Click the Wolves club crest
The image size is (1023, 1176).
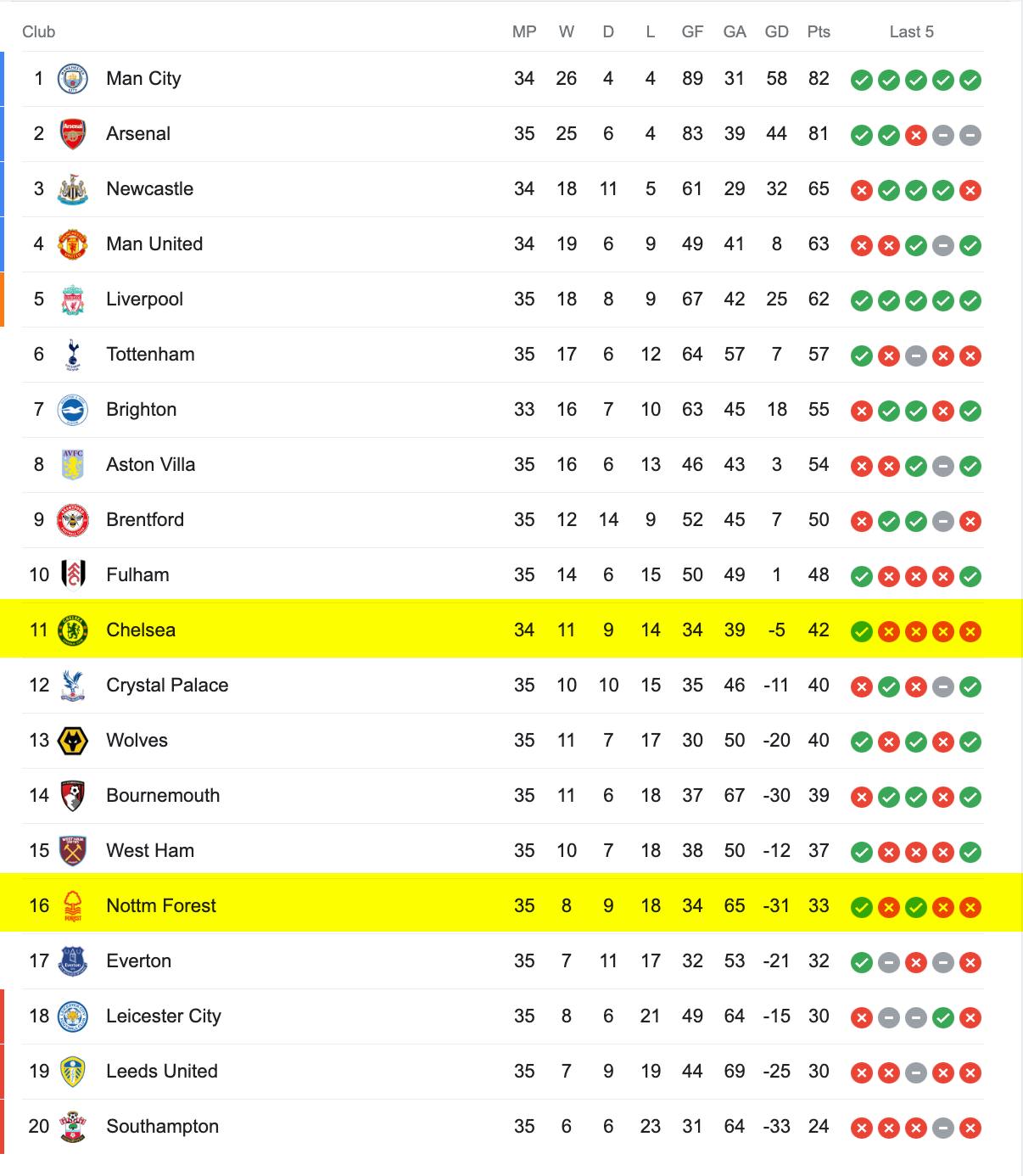click(73, 741)
